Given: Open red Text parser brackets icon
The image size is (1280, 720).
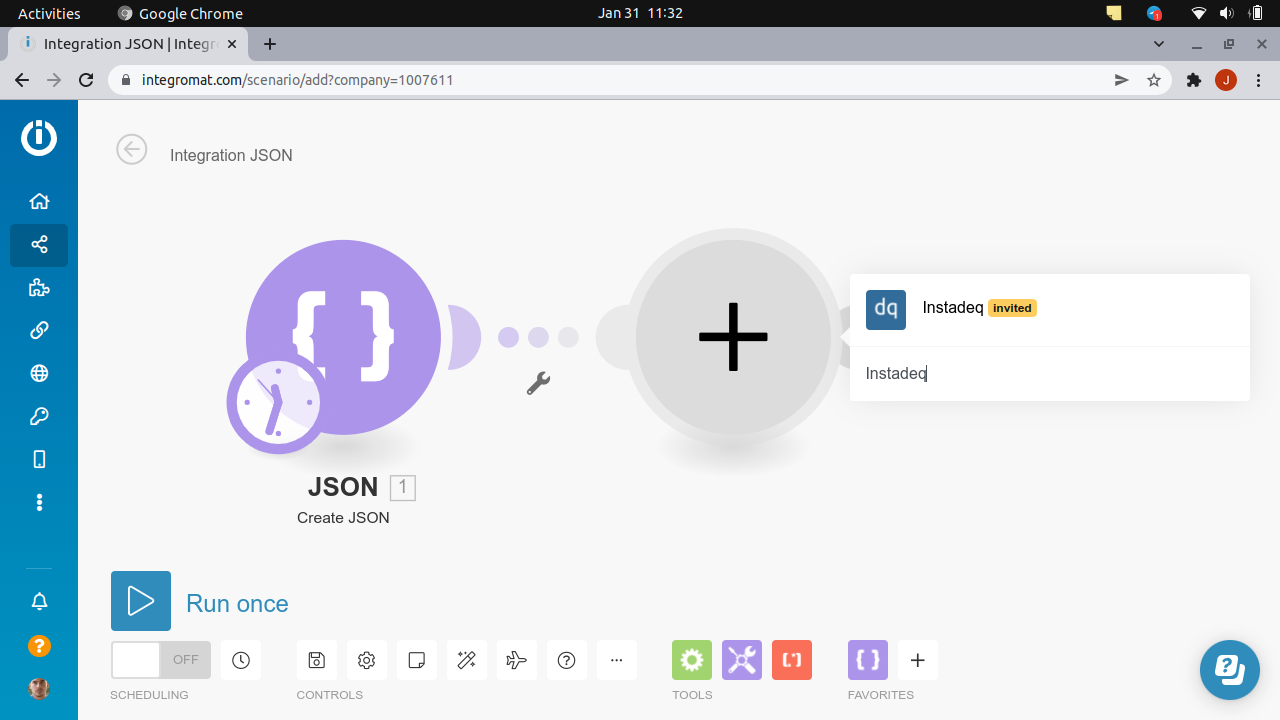Looking at the screenshot, I should click(x=792, y=660).
